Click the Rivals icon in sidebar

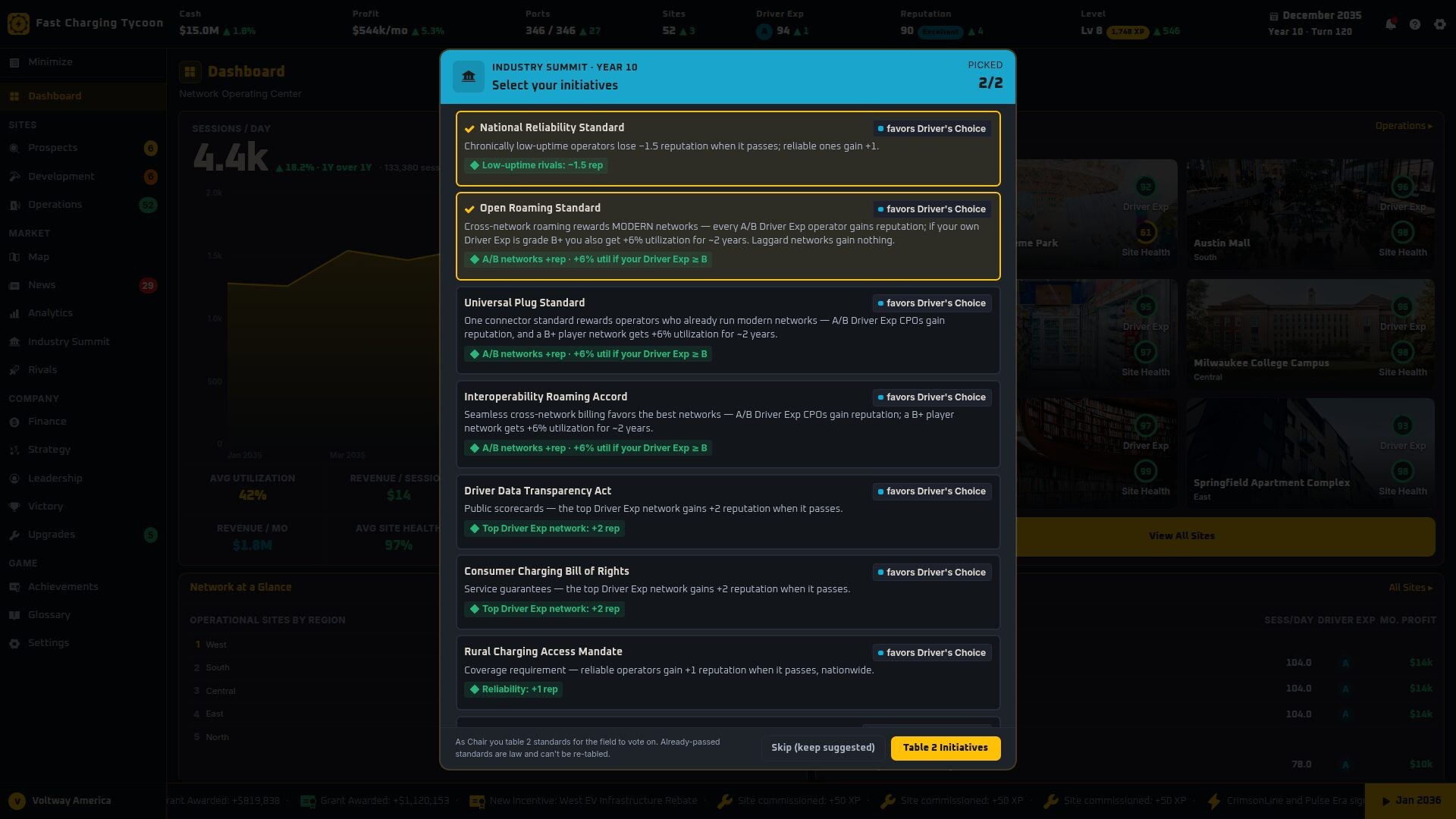click(x=14, y=370)
